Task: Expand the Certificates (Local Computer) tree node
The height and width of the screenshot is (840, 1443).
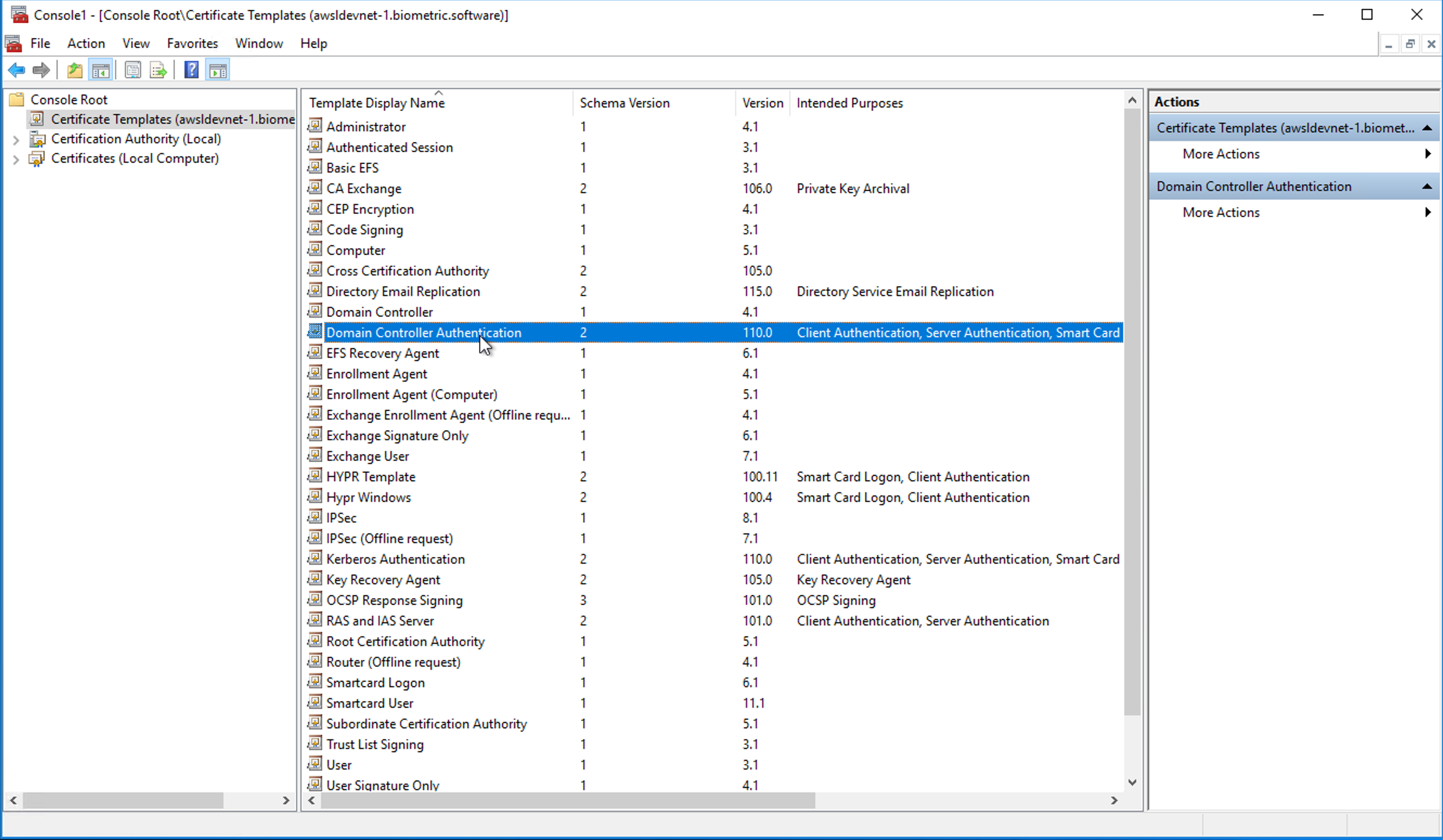Action: coord(16,159)
